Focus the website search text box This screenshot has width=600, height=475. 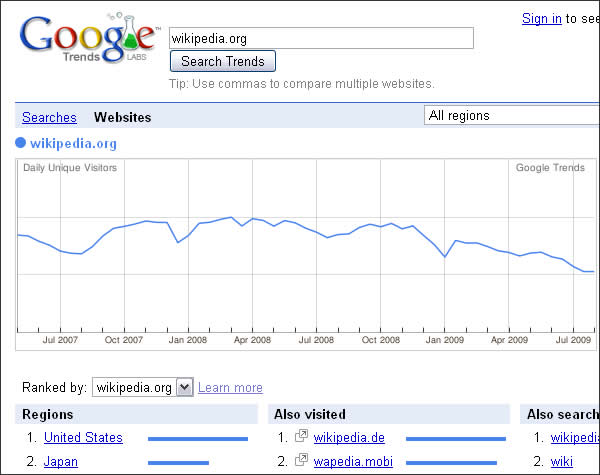click(x=321, y=38)
